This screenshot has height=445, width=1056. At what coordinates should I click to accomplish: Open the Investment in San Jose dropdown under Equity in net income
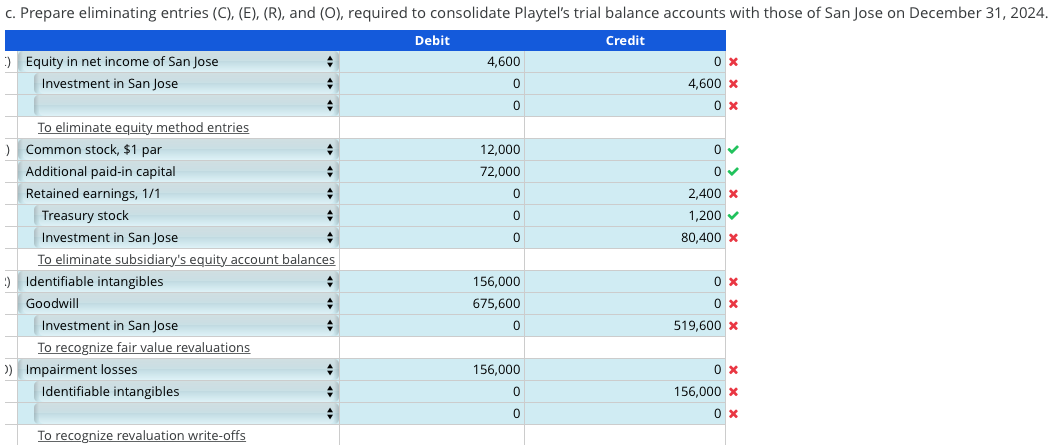point(187,84)
